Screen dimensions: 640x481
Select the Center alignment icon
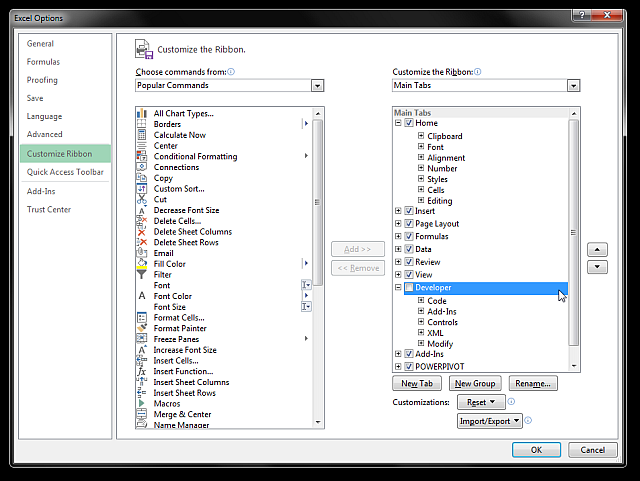142,145
